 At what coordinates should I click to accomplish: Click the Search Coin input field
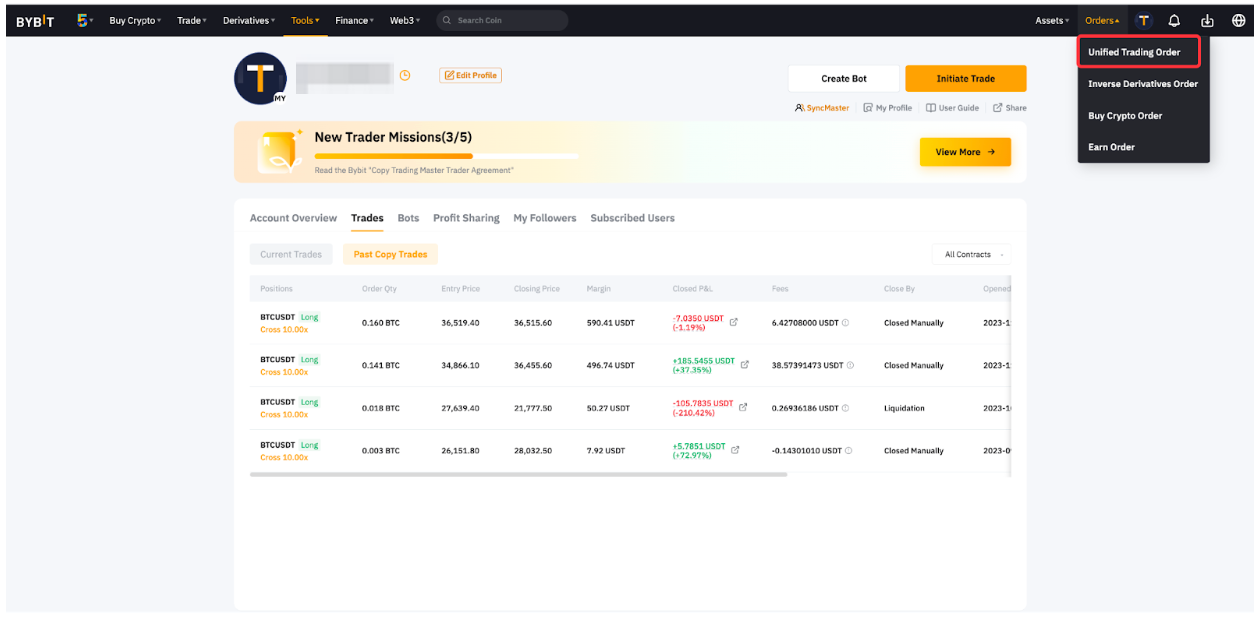[505, 20]
